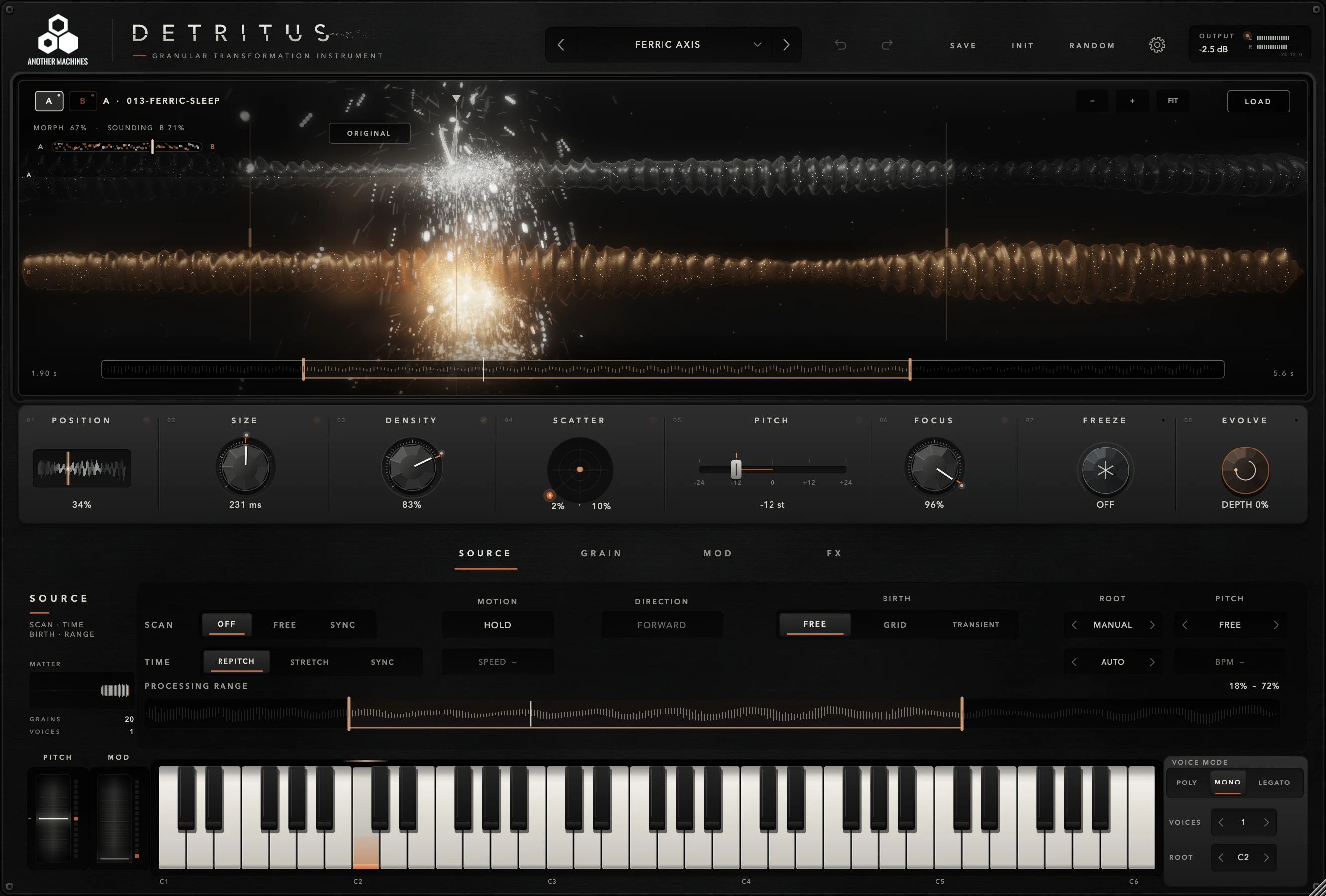Go to next preset arrow
Screen dimensions: 1326x896
tap(786, 44)
